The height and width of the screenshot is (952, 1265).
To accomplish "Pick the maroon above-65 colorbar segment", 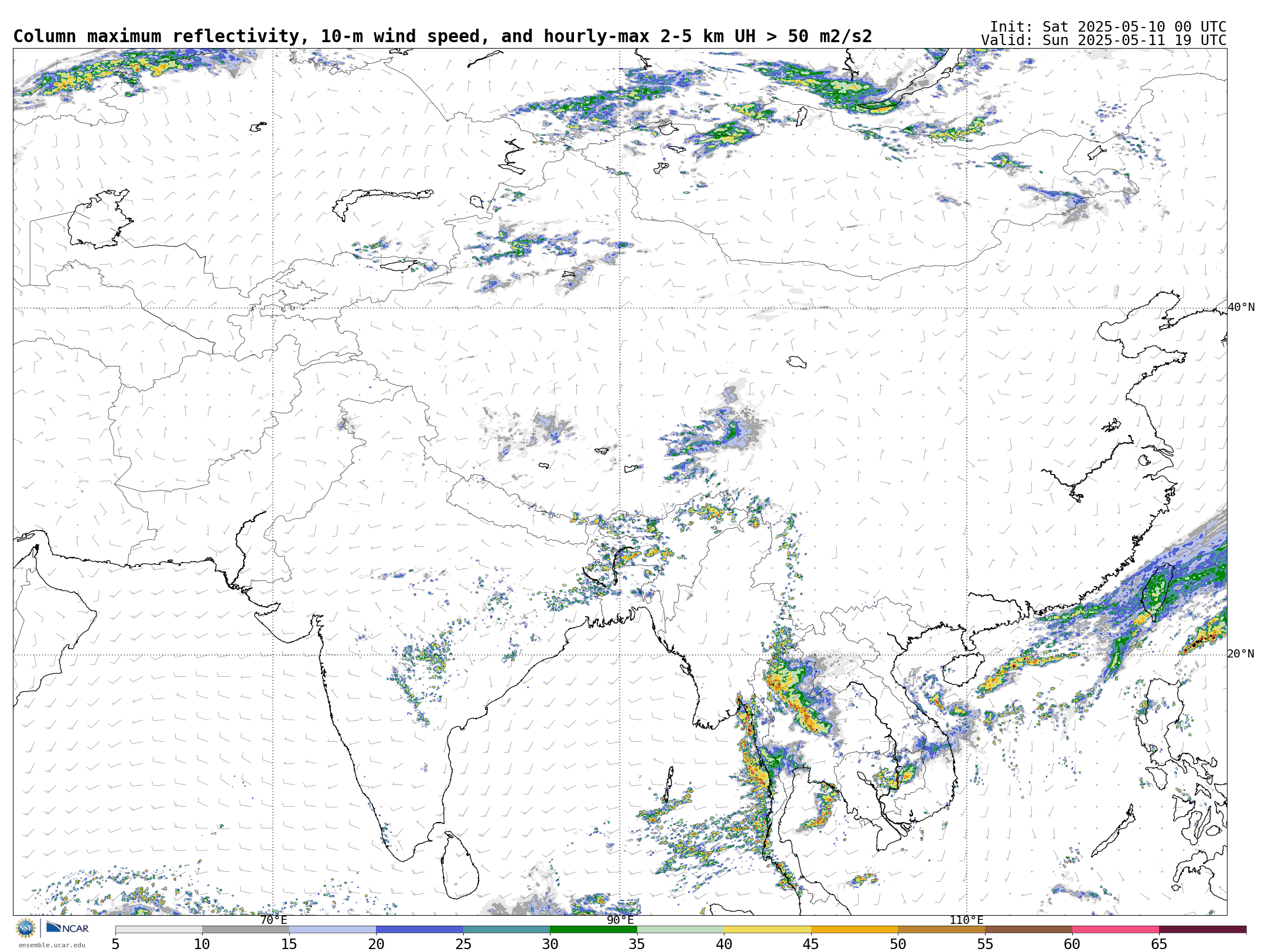I will tap(1203, 930).
